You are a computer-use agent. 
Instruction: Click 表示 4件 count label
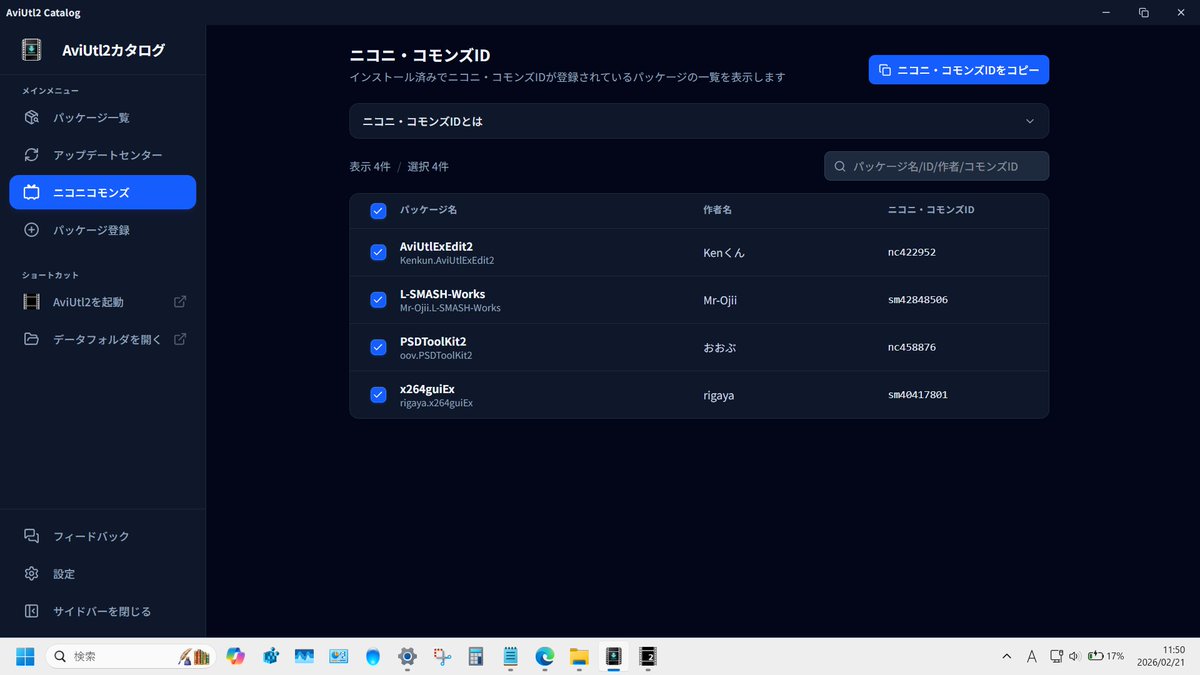click(x=370, y=167)
